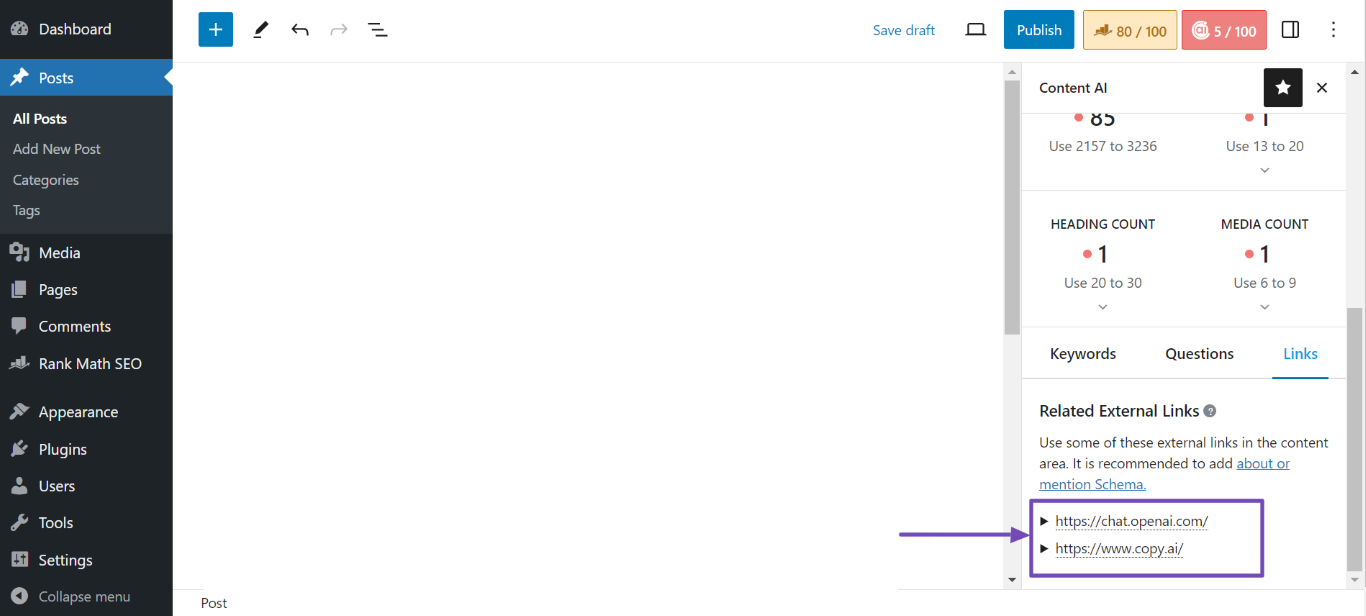
Task: Click the https://chat.openai.com/ link
Action: click(1132, 521)
